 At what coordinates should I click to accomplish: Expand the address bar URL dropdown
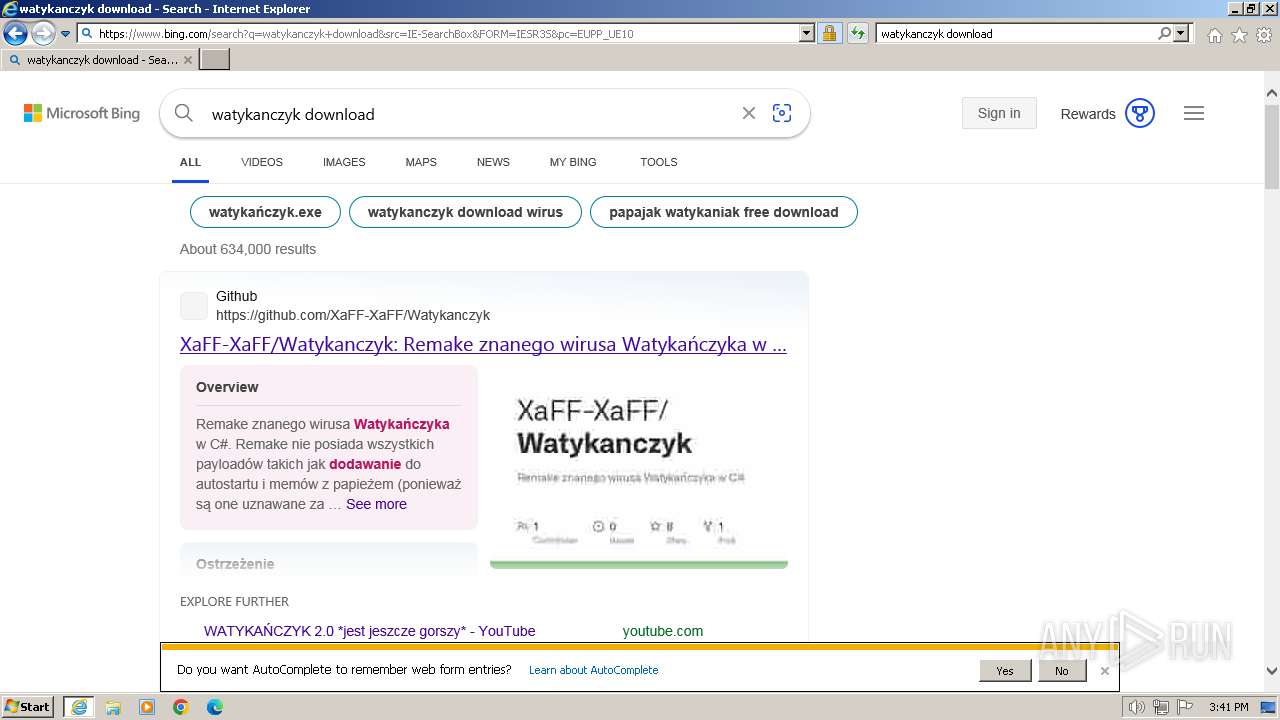click(807, 33)
